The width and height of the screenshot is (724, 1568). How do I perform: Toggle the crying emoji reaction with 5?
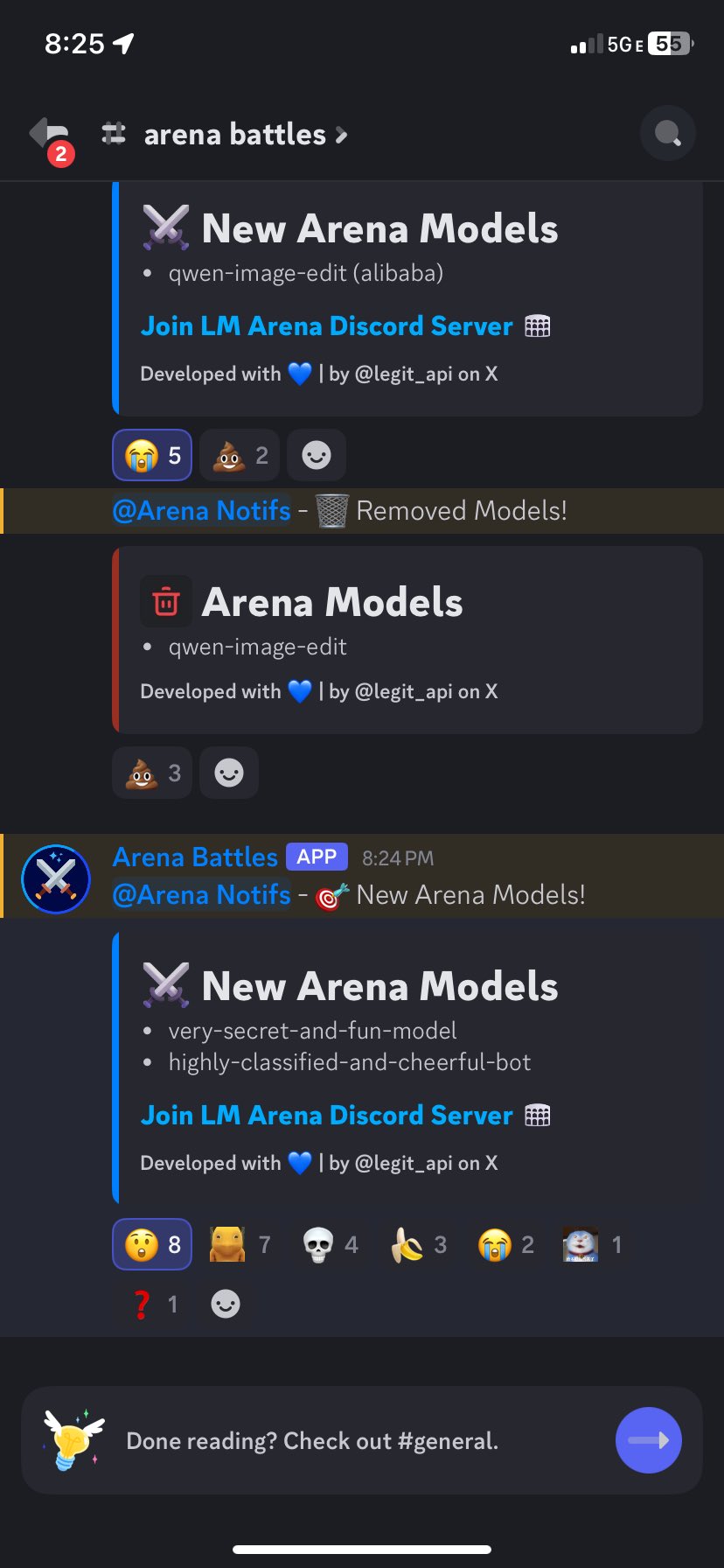[x=152, y=455]
